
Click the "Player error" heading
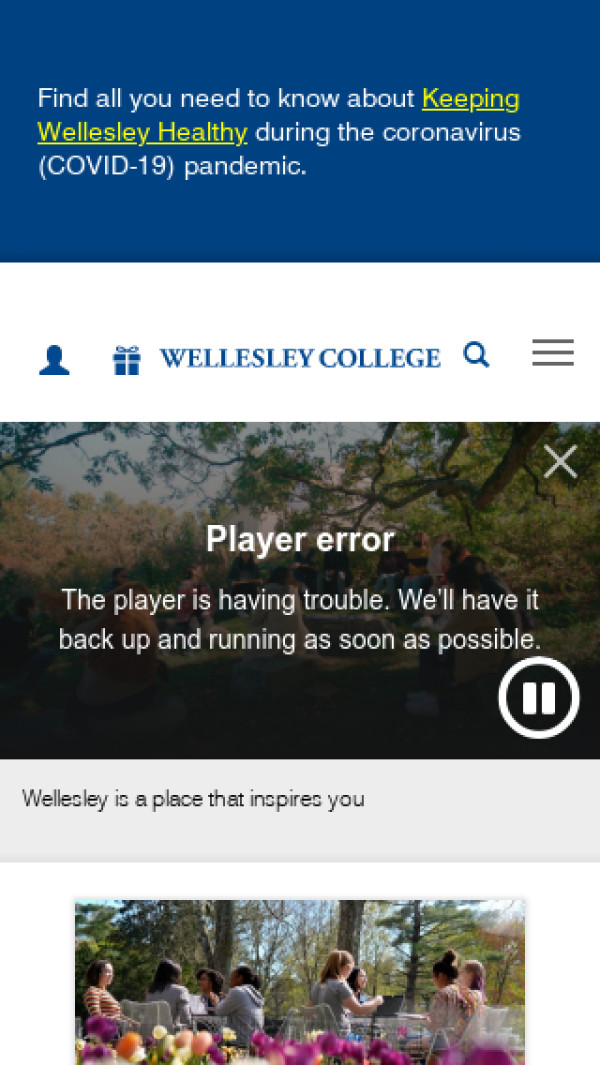[x=300, y=540]
